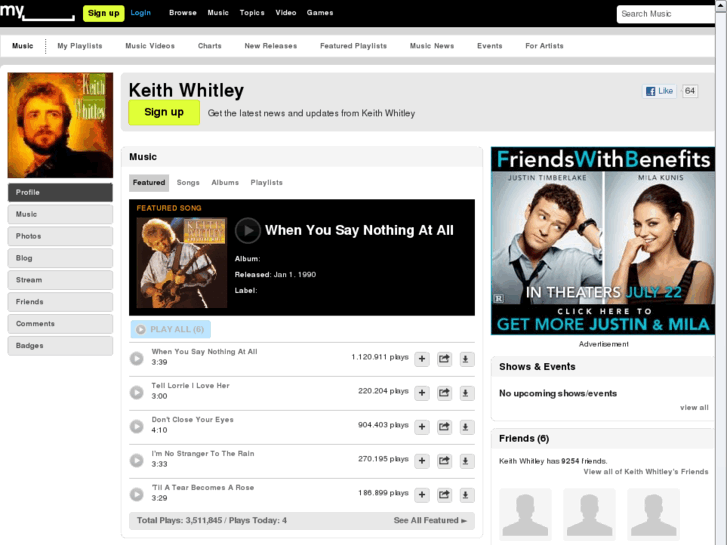727x545 pixels.
Task: Download Tell Lorrie I Love Her track
Action: [x=466, y=393]
